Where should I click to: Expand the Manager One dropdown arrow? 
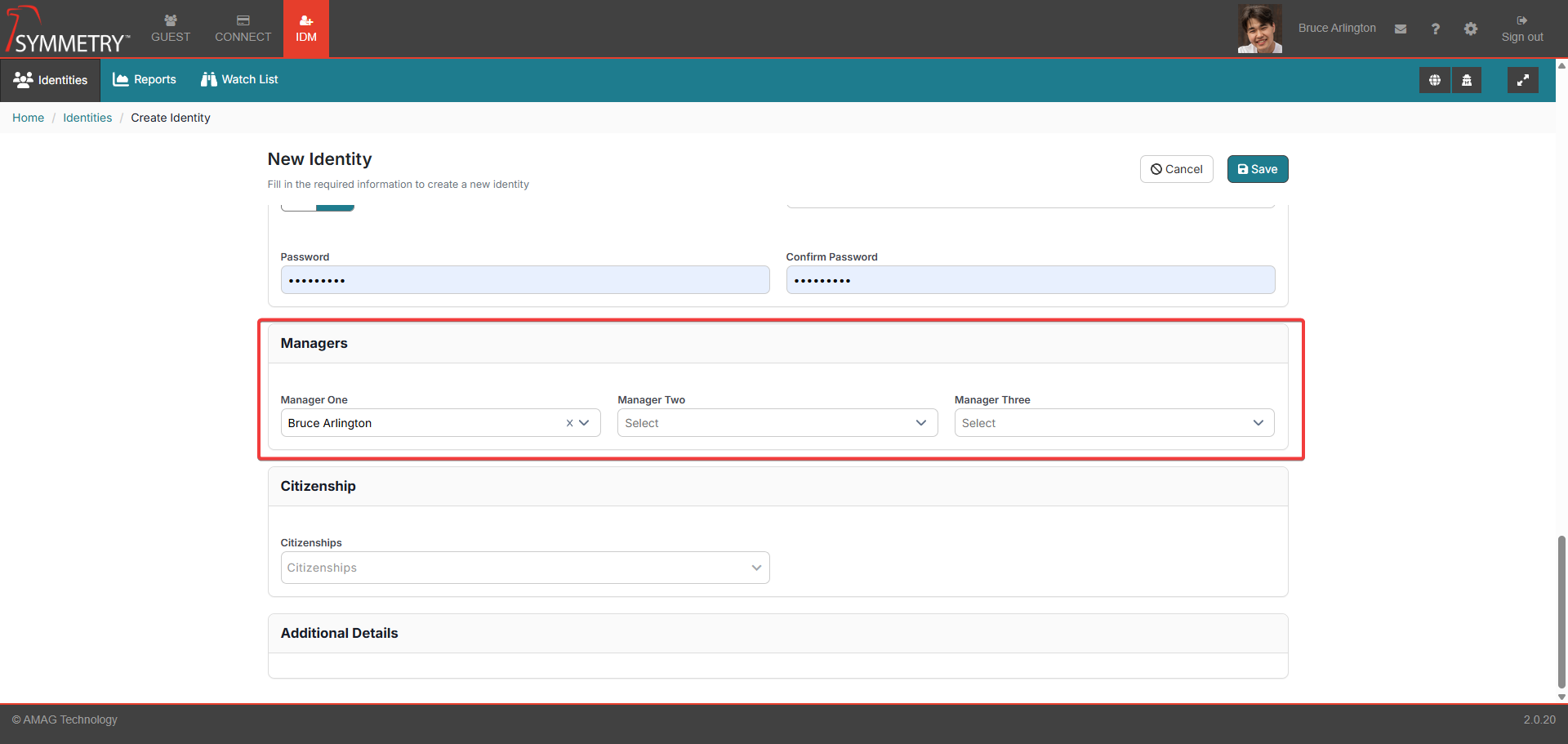click(x=585, y=423)
